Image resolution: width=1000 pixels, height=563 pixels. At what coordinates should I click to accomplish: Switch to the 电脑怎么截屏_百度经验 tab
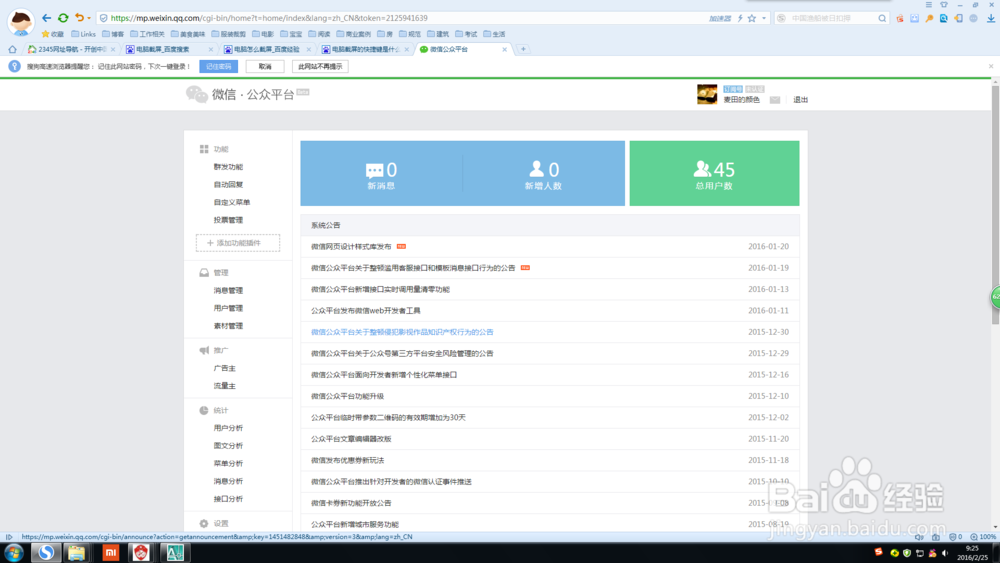[267, 49]
